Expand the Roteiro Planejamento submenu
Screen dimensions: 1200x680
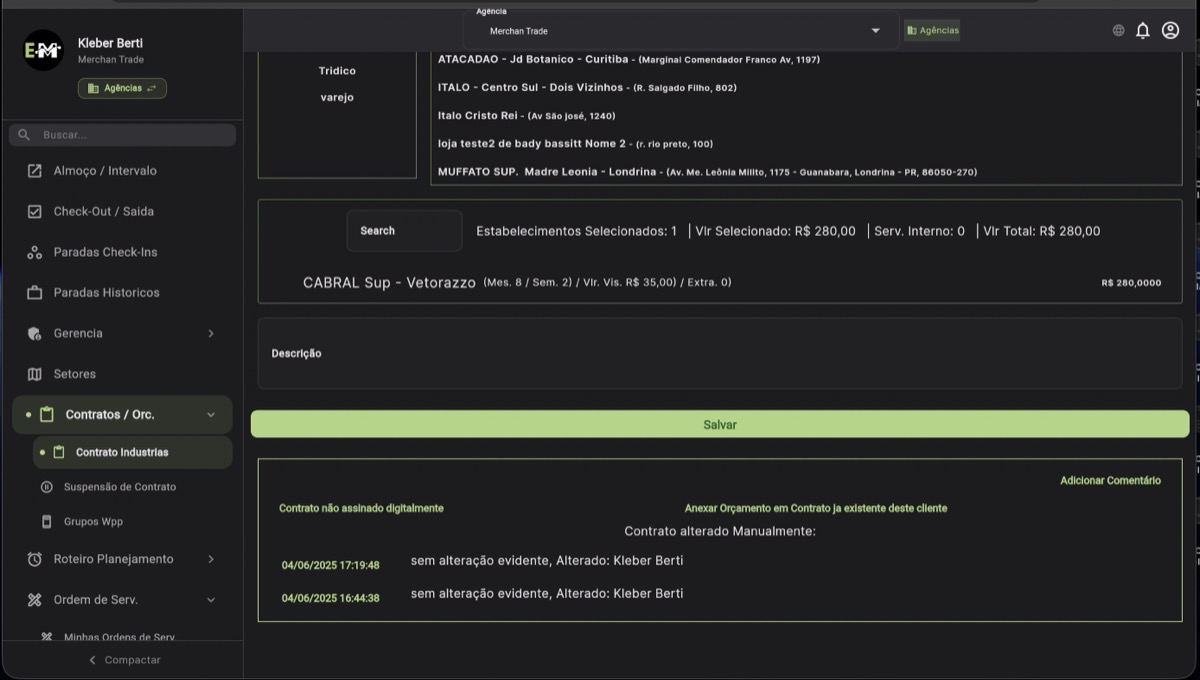[x=210, y=559]
